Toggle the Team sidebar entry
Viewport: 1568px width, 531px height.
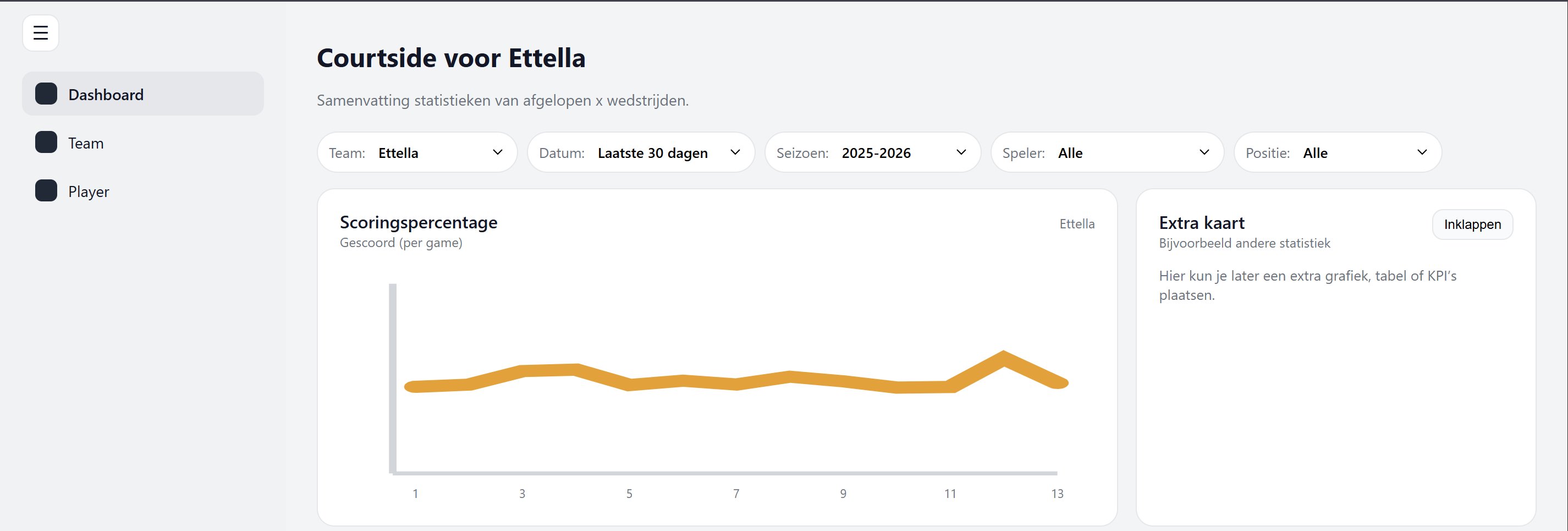[85, 143]
